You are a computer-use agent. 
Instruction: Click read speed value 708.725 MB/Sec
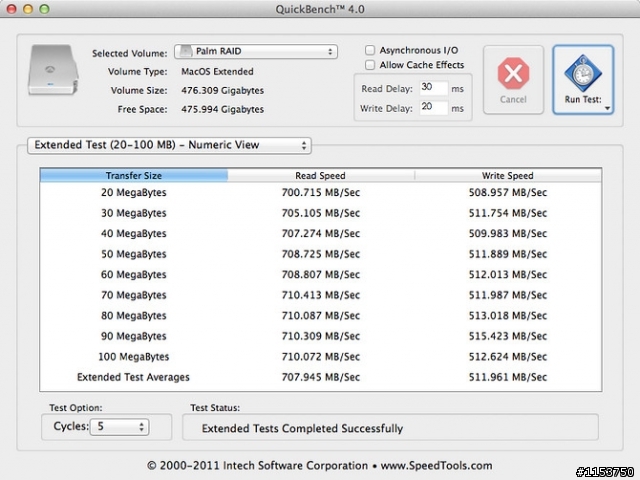pos(321,254)
